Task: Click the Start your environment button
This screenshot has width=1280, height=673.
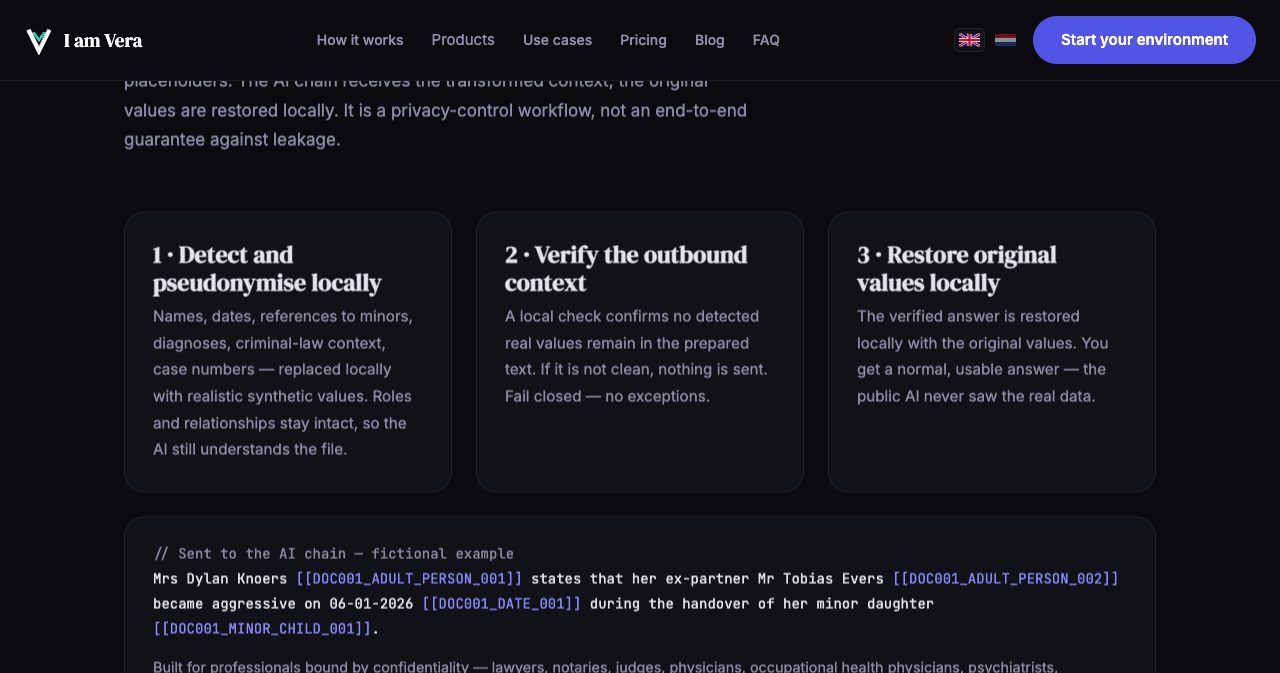Action: (1144, 40)
